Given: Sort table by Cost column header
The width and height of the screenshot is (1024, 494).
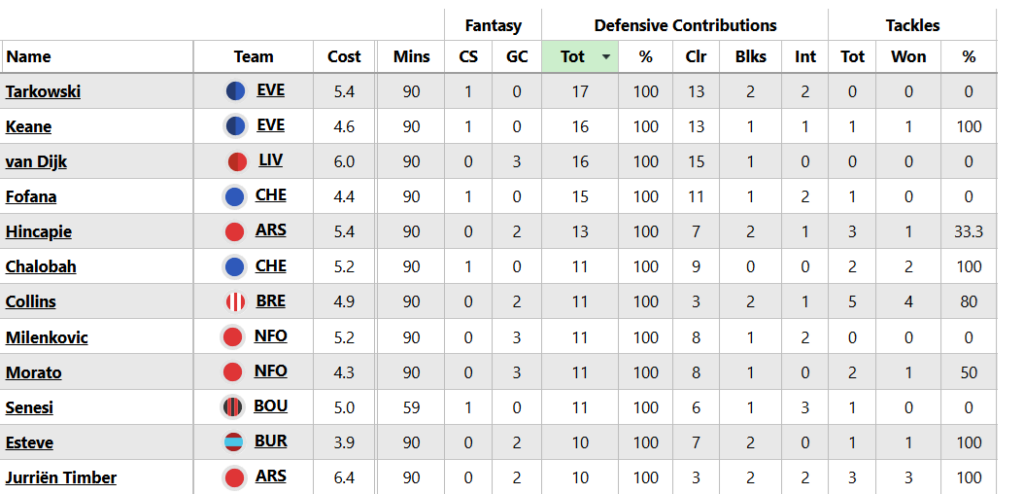Looking at the screenshot, I should click(344, 57).
